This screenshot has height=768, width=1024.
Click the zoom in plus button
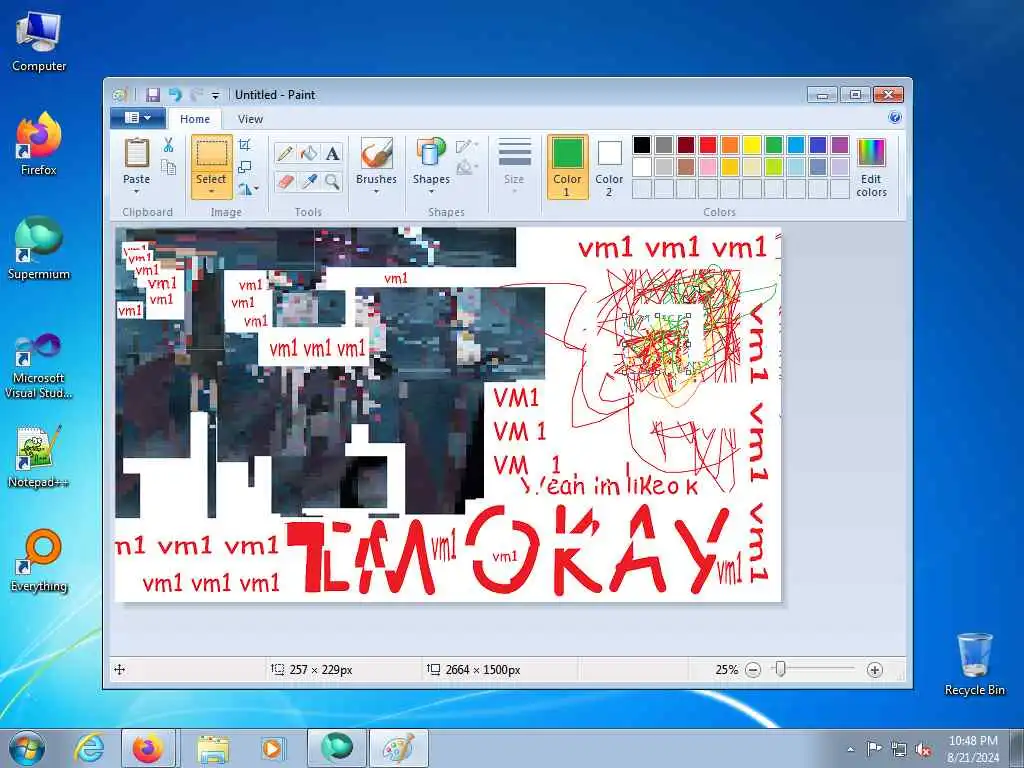(874, 669)
